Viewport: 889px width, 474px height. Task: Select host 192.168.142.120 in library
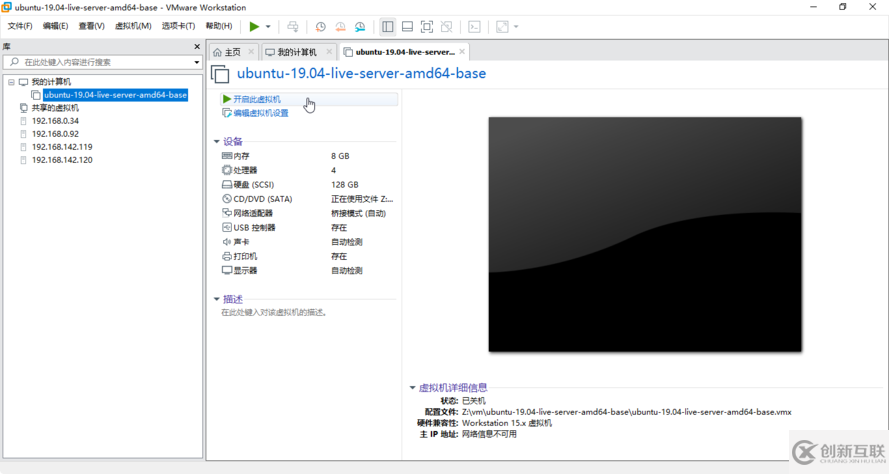pyautogui.click(x=62, y=160)
